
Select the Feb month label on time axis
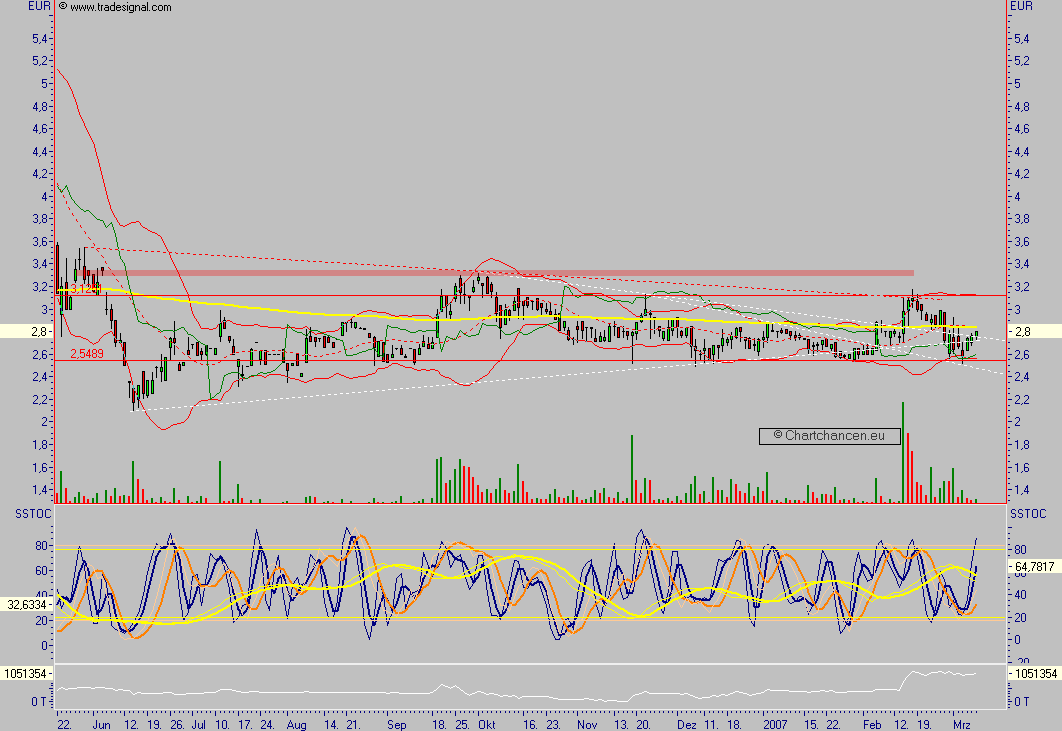[872, 724]
